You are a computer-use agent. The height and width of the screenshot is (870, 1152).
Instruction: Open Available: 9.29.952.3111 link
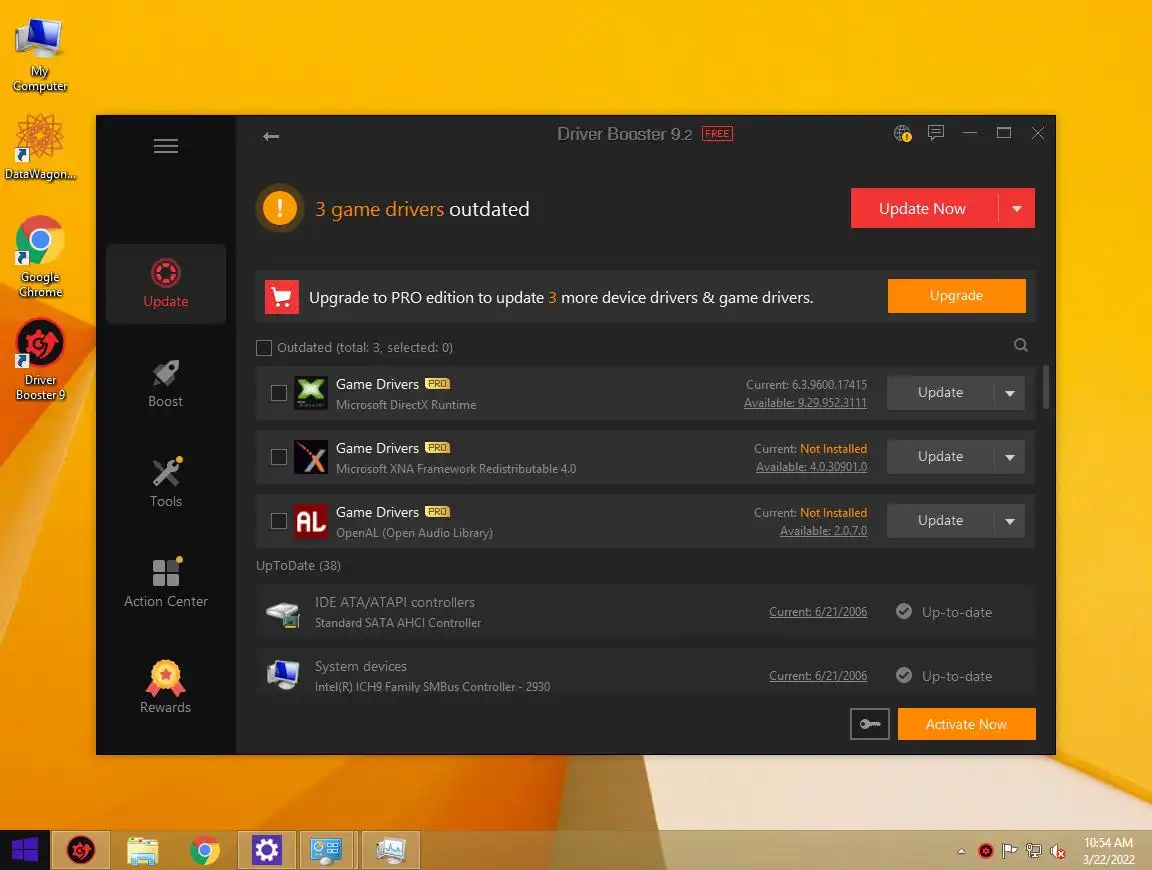pos(805,403)
